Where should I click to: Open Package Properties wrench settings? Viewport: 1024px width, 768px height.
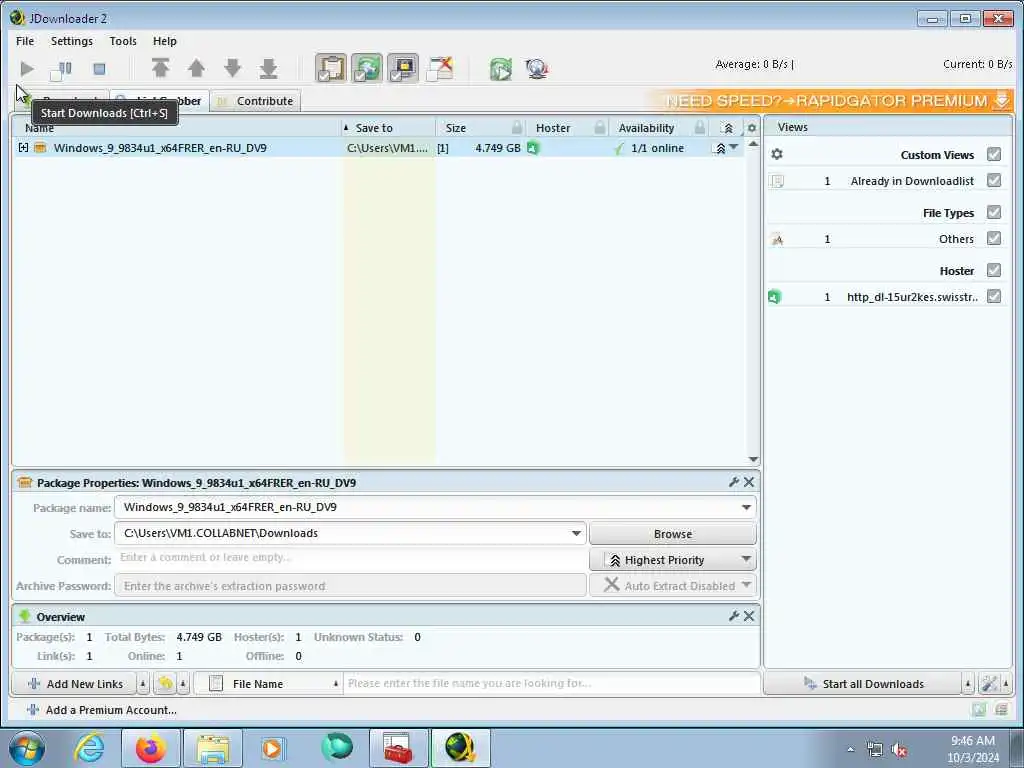pyautogui.click(x=733, y=482)
